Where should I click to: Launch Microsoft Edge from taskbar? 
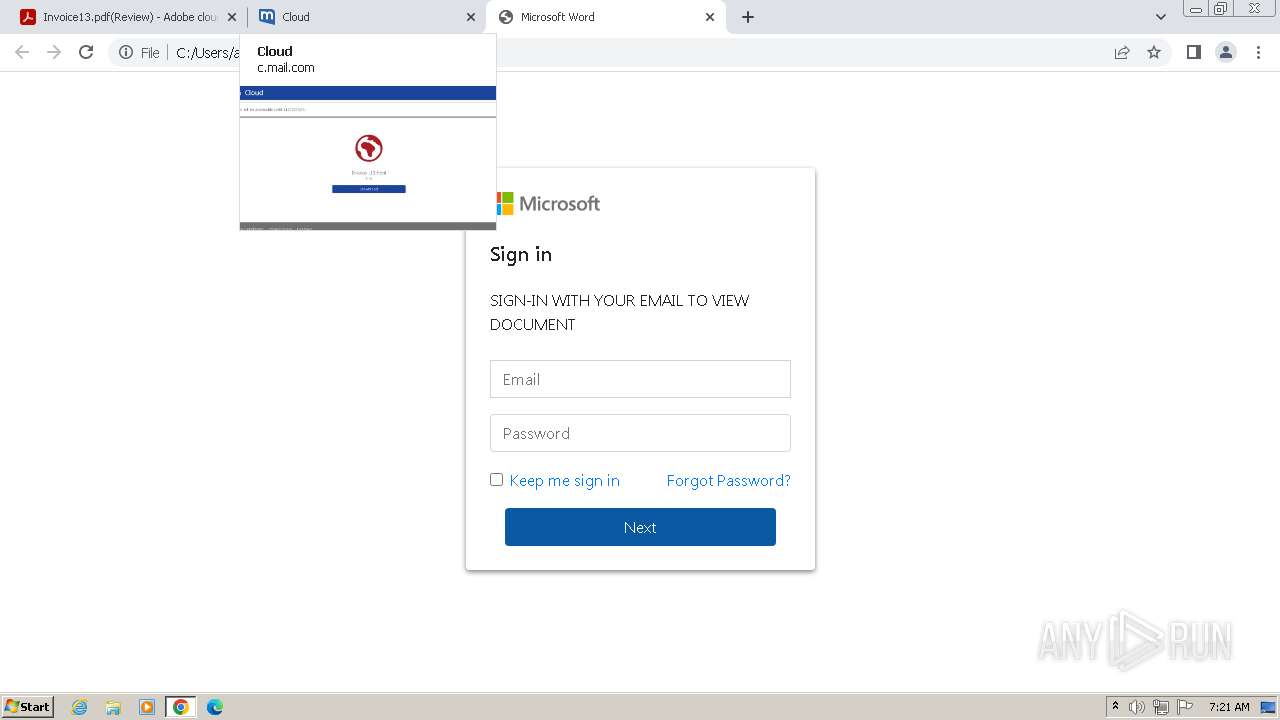215,707
